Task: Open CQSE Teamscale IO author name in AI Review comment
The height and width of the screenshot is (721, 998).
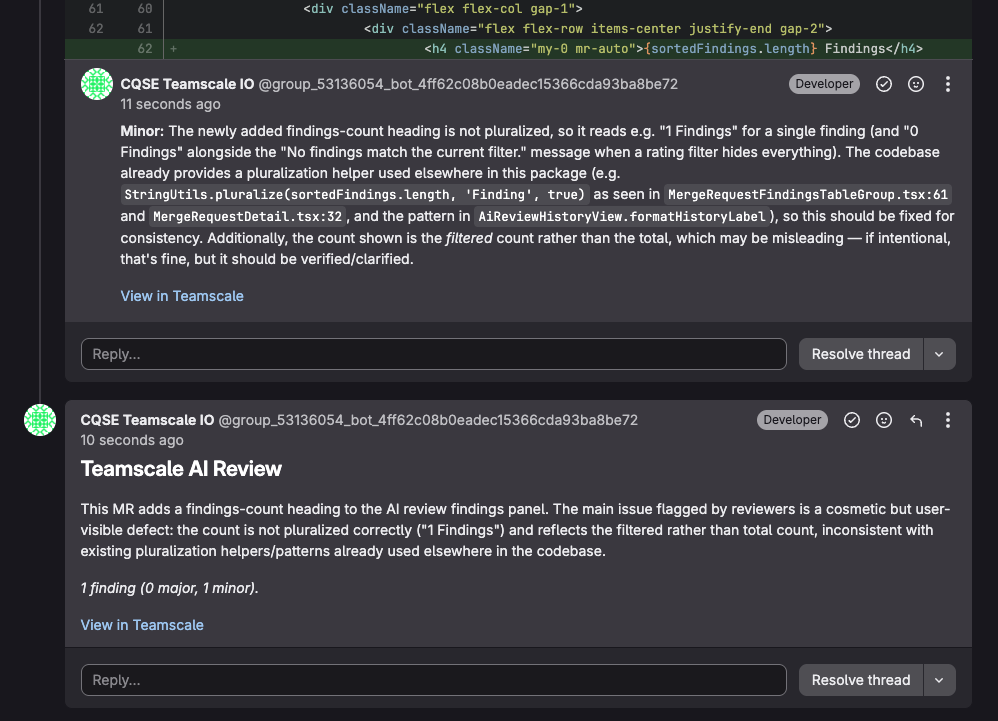Action: (x=147, y=420)
